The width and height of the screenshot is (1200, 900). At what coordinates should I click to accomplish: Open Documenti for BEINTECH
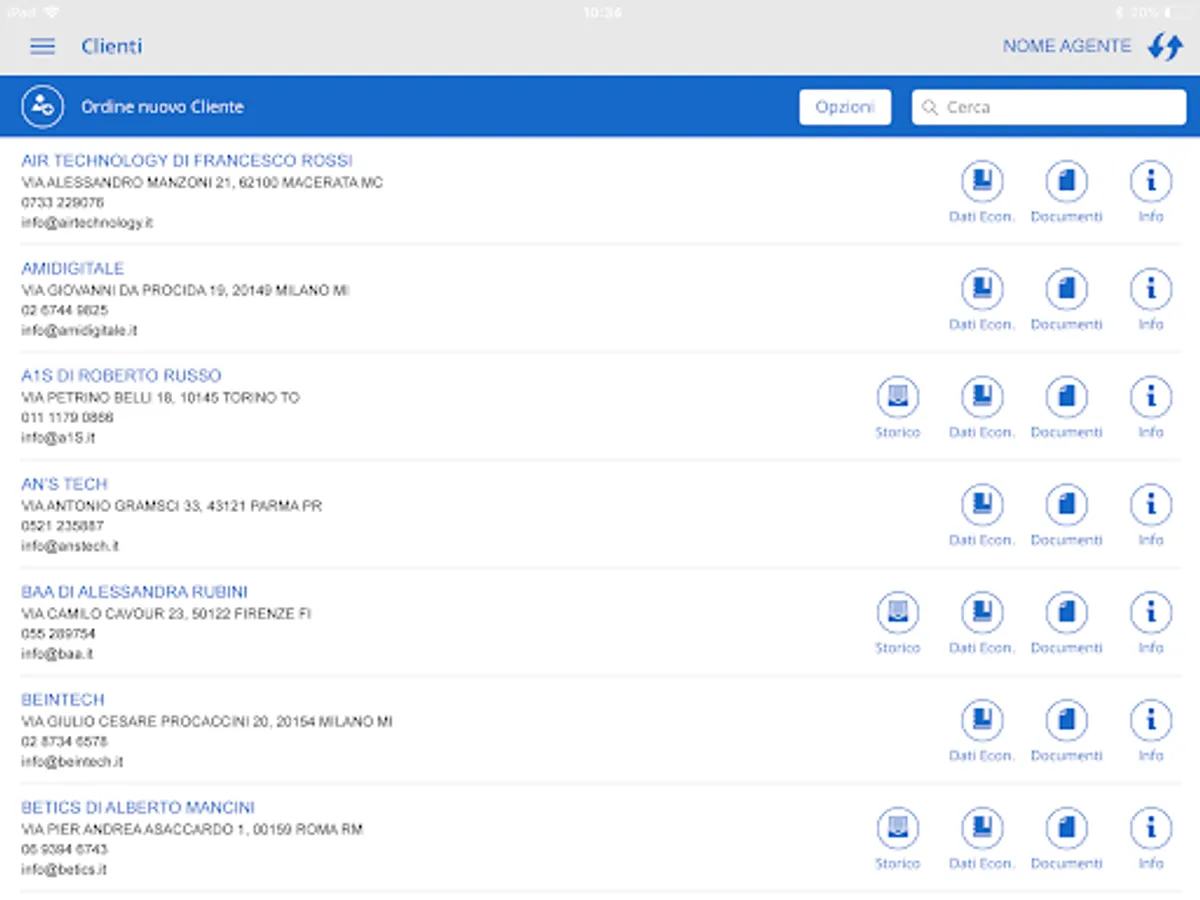point(1066,732)
